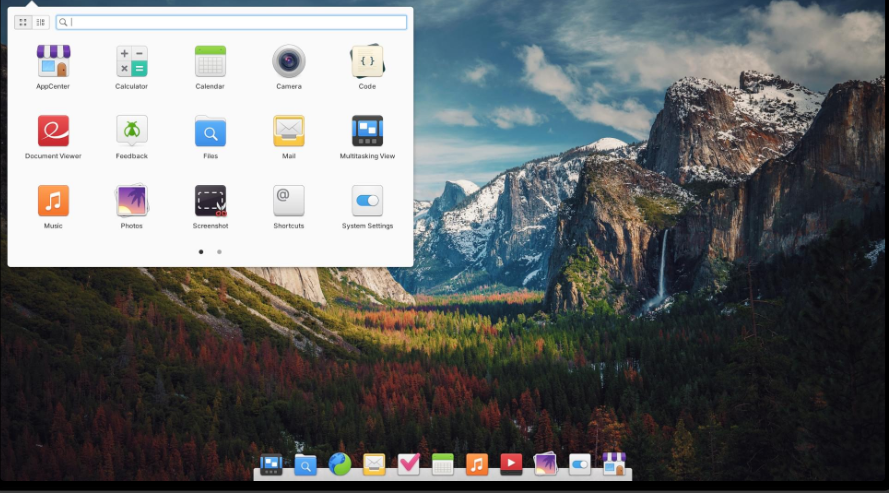Open the Screenshot tool
The width and height of the screenshot is (889, 493).
[x=210, y=201]
